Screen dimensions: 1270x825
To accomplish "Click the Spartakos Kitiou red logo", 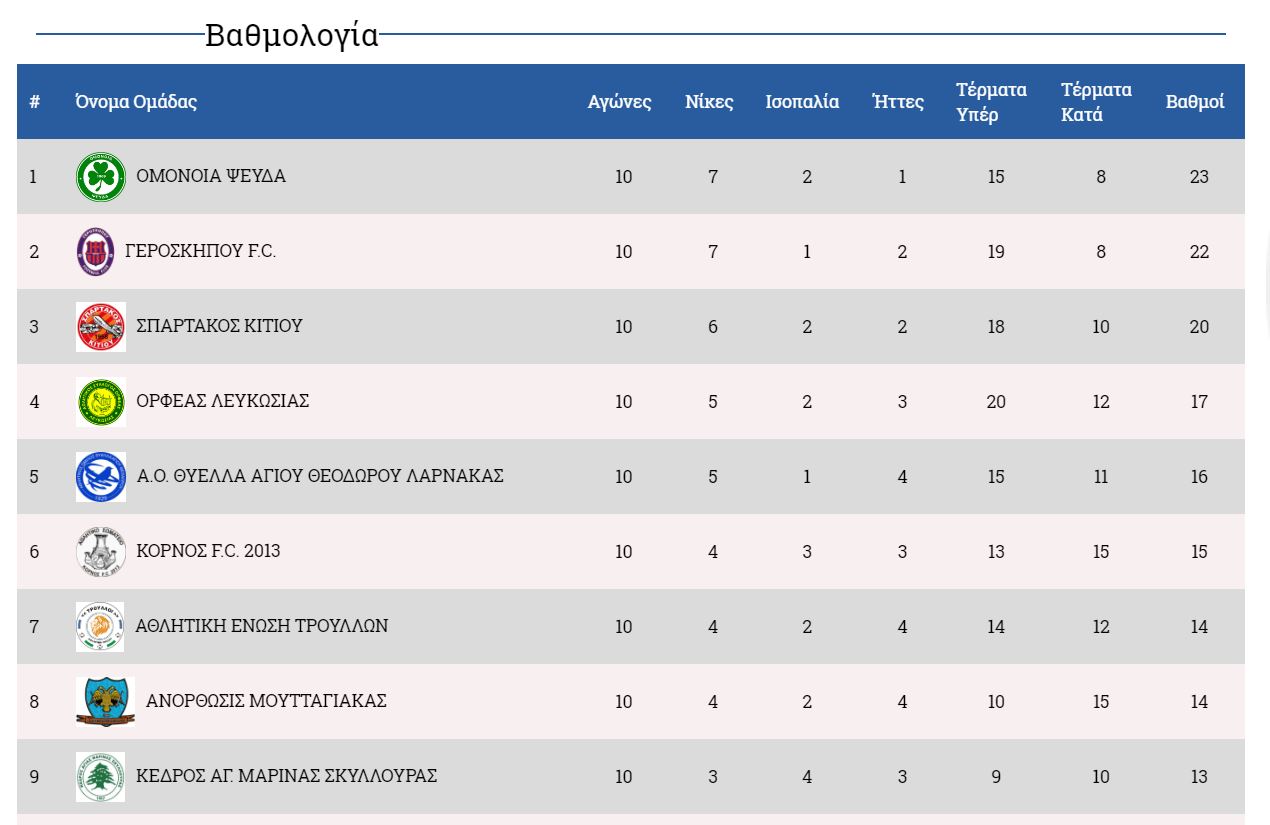I will pos(101,327).
